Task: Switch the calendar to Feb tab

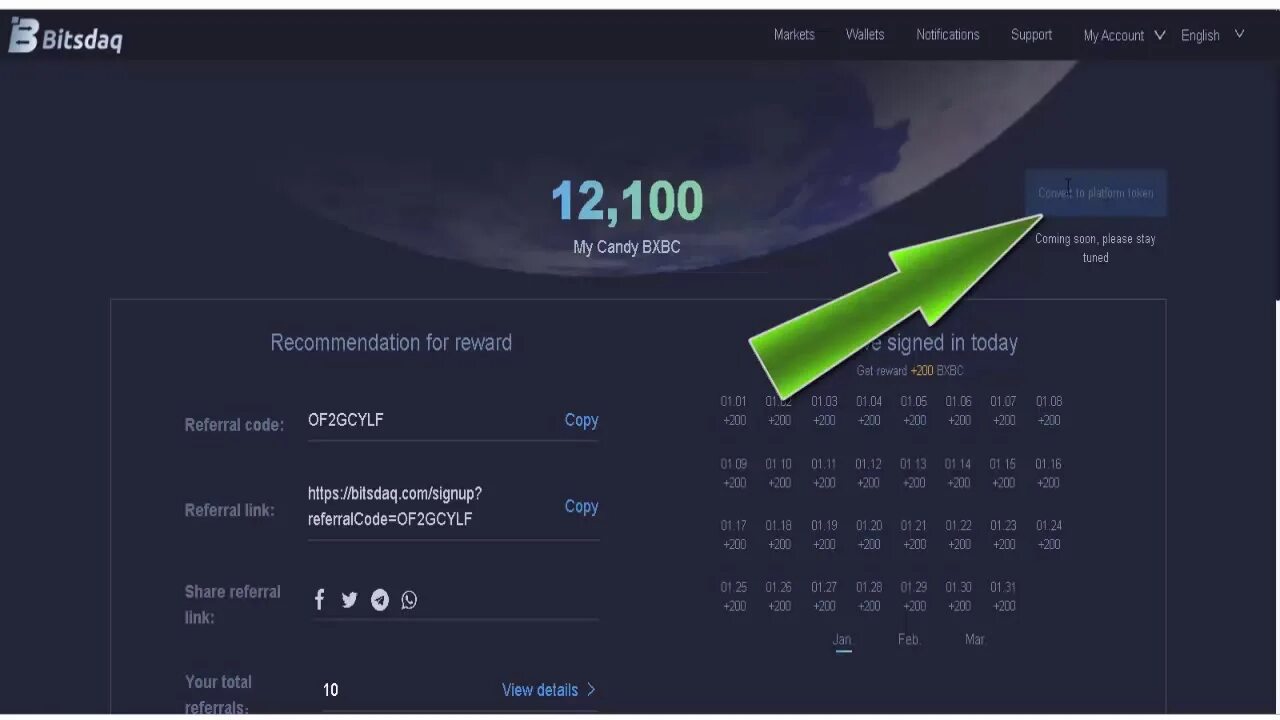Action: [x=909, y=639]
